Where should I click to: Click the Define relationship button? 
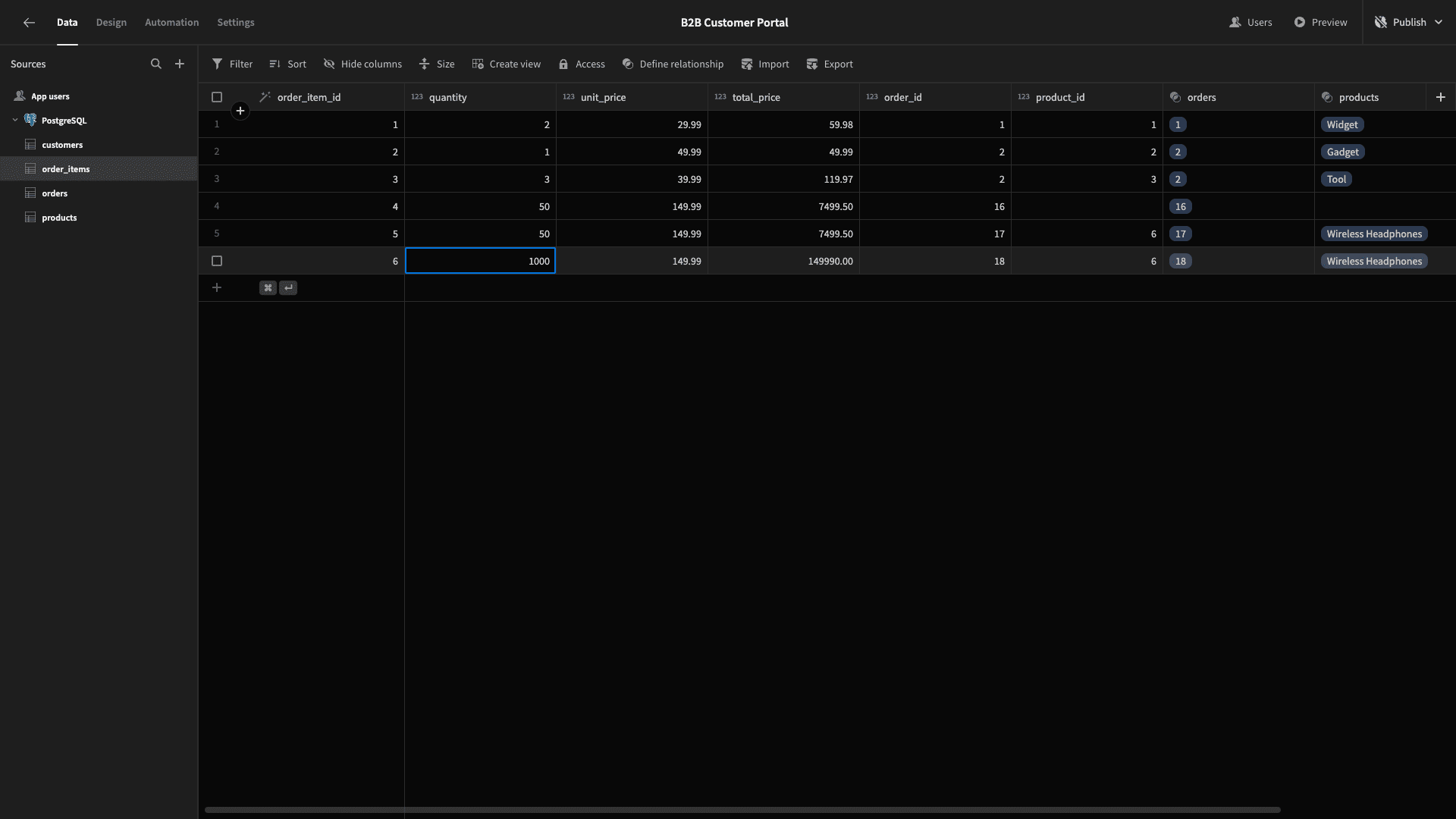tap(673, 64)
